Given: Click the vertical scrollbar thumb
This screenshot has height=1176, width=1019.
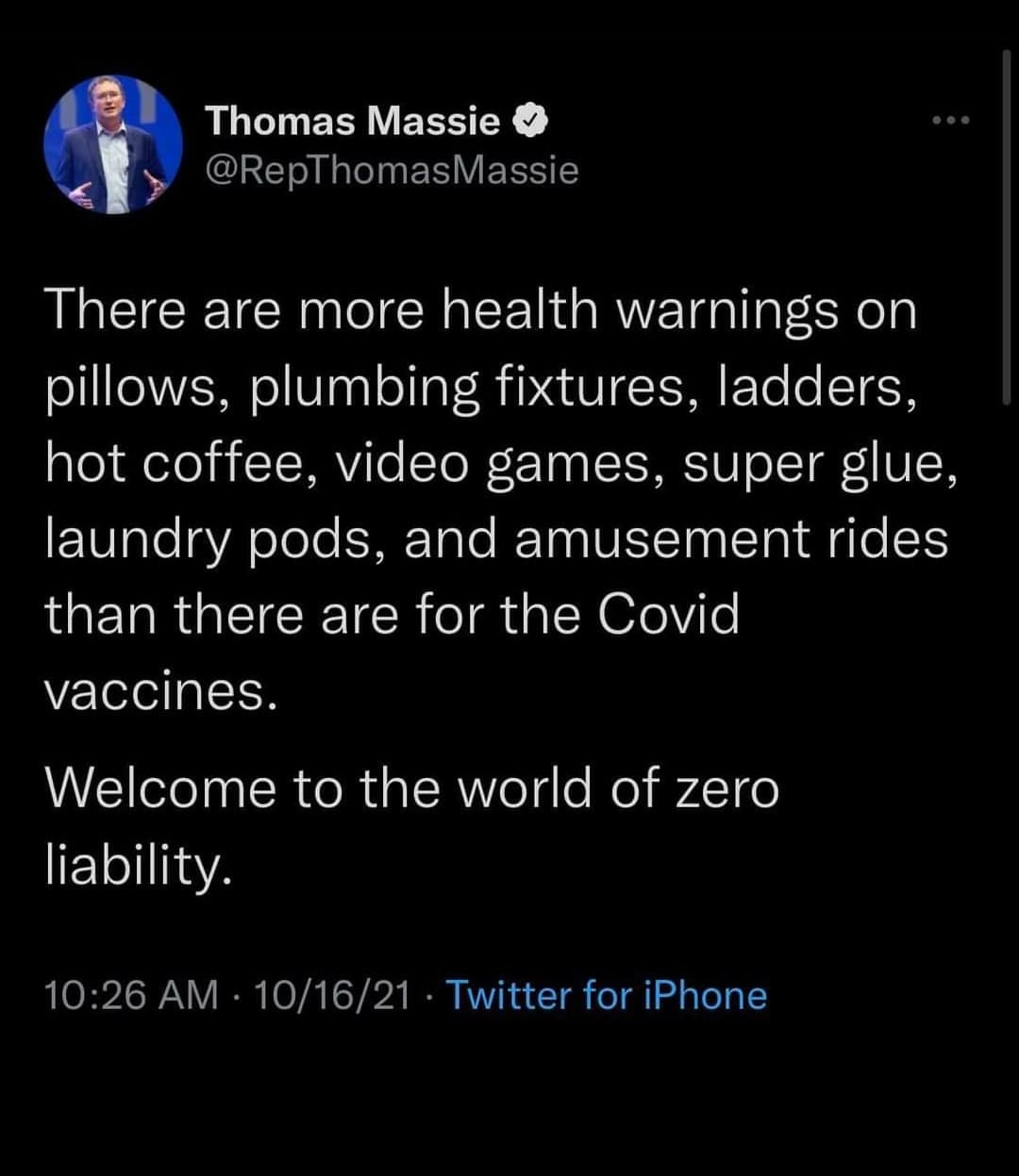Looking at the screenshot, I should (x=1006, y=226).
